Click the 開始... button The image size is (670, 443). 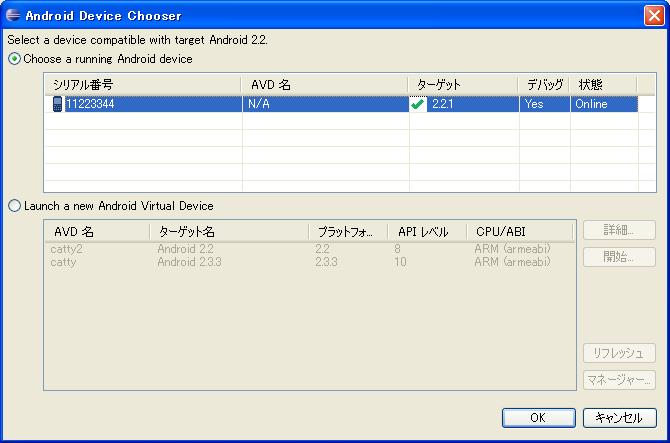(x=619, y=257)
